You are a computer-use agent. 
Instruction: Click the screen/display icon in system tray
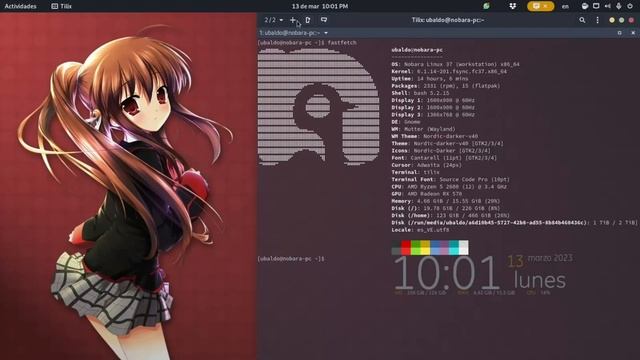coord(596,6)
